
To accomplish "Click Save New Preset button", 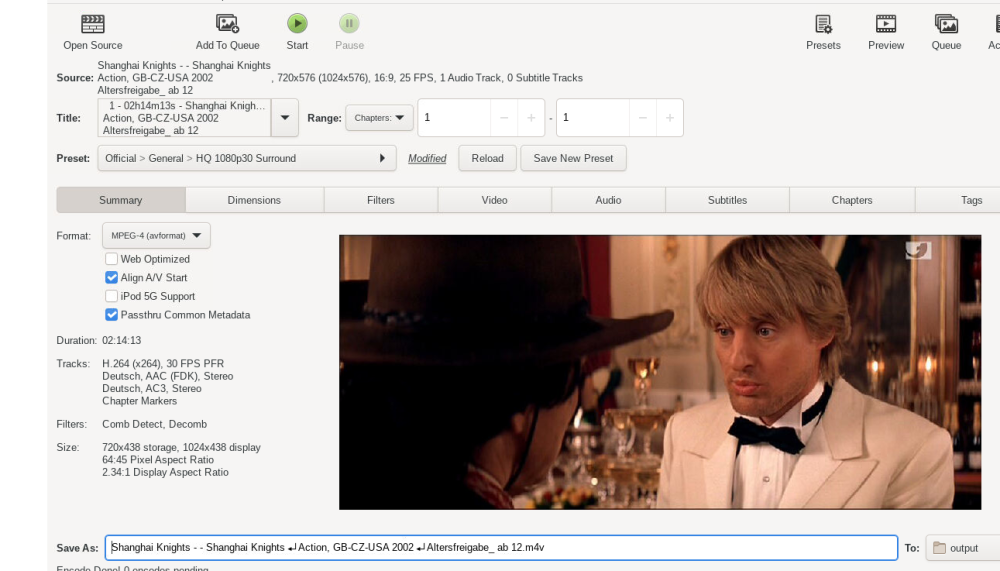I will pos(573,158).
